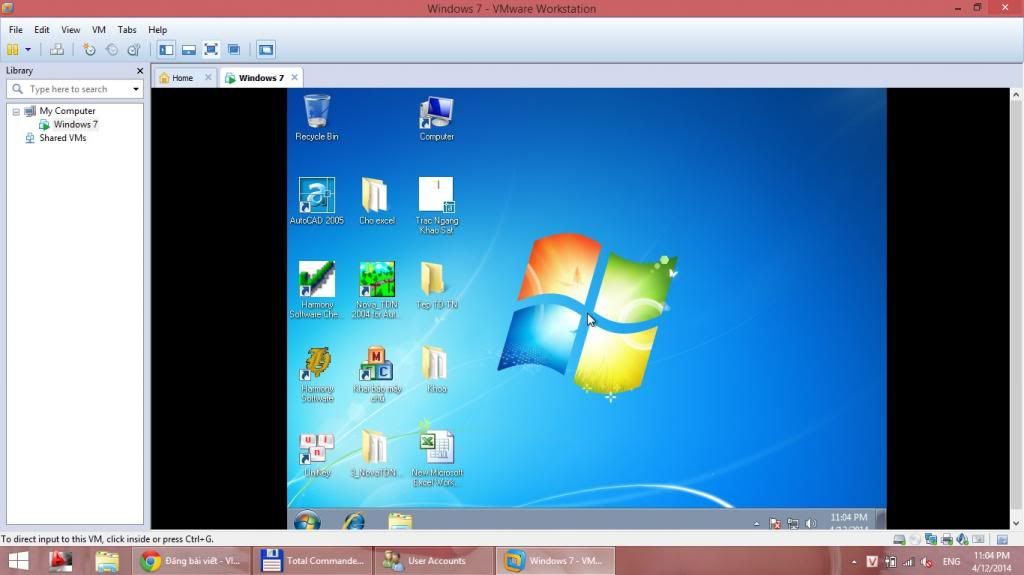Click the printer device status icon

coord(946,540)
